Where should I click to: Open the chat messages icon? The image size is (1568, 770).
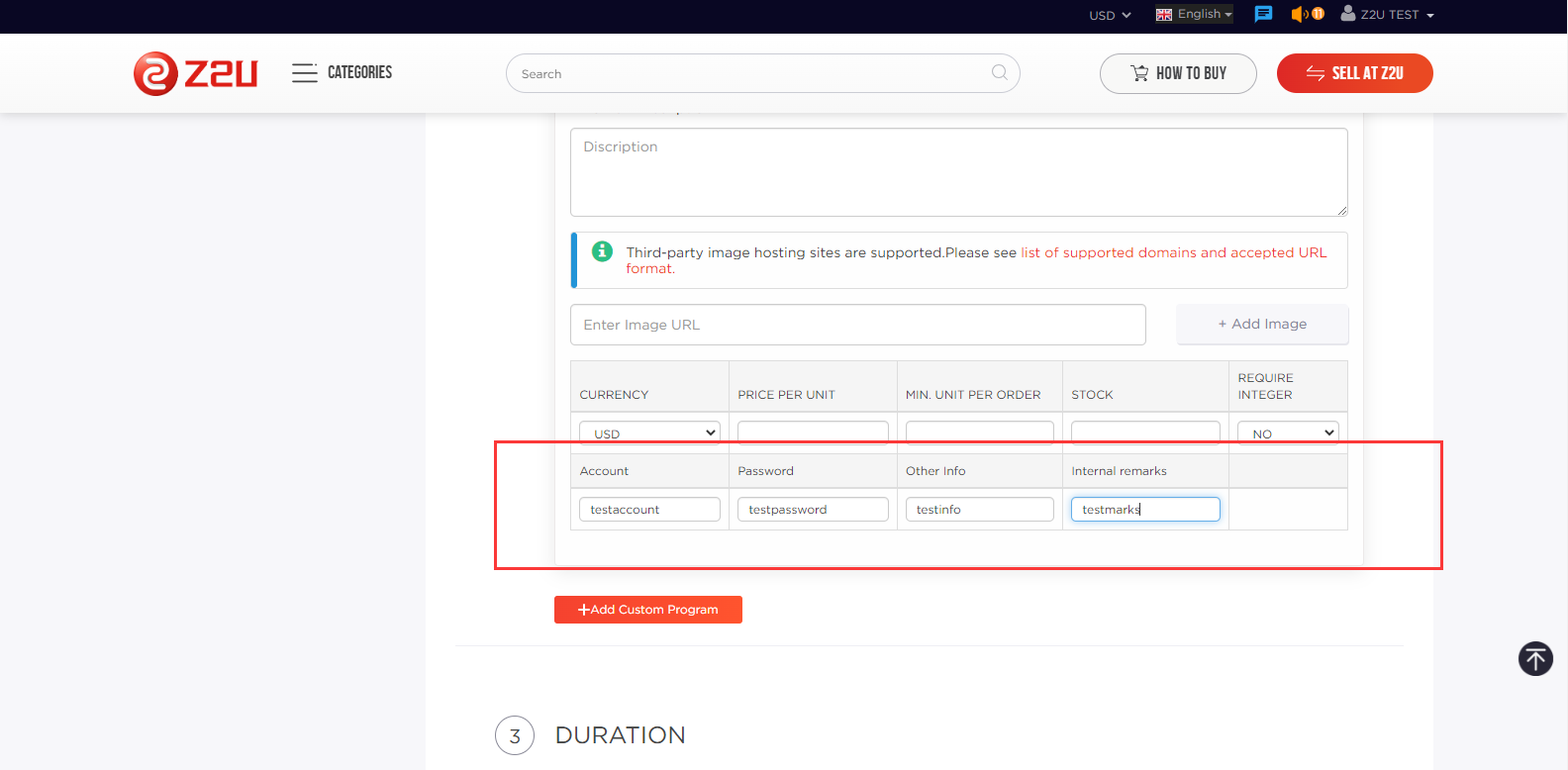(1263, 14)
